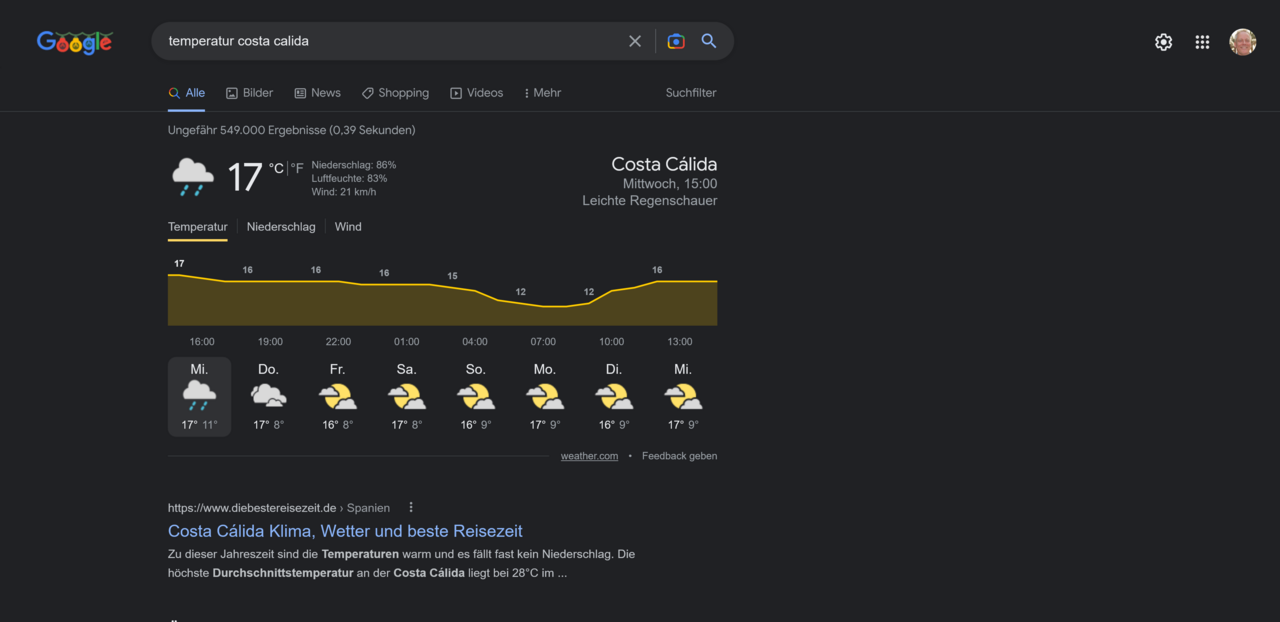The width and height of the screenshot is (1280, 622).
Task: Open the three-dot menu next to the result URL
Action: [x=410, y=507]
